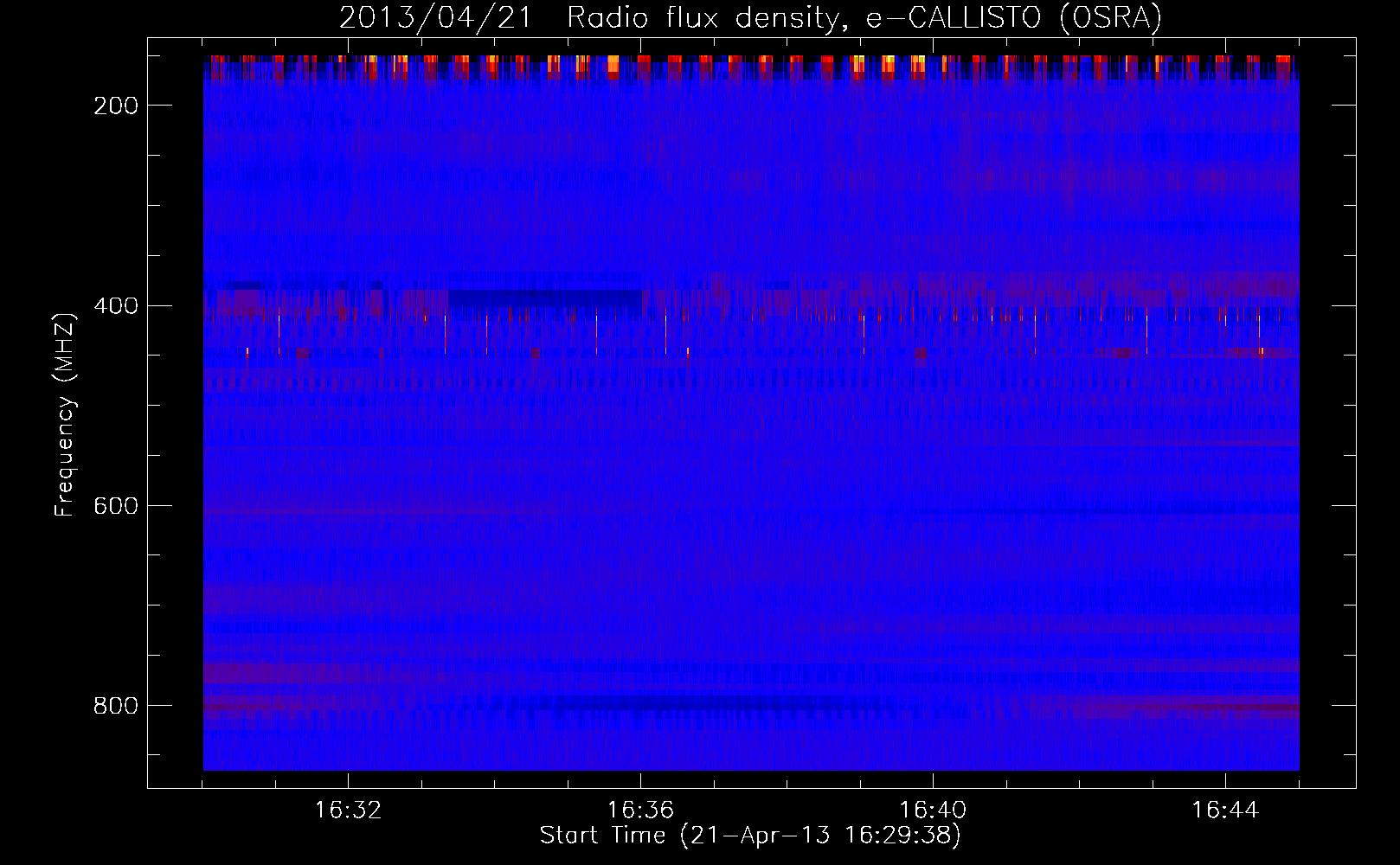The image size is (1400, 865).
Task: Click the 600 frequency tick label
Action: coord(116,506)
